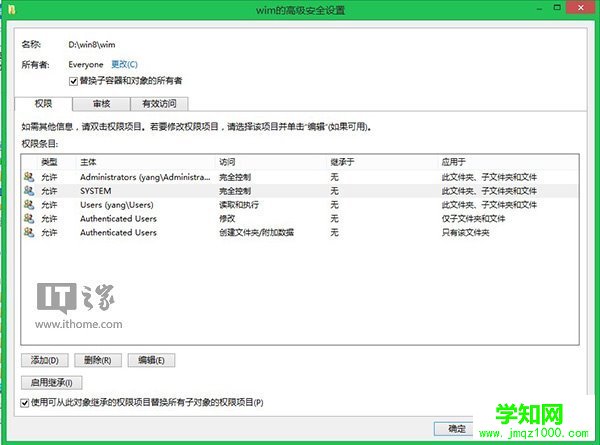This screenshot has width=600, height=445.
Task: Click 读取和执行 access cell
Action: [x=239, y=205]
